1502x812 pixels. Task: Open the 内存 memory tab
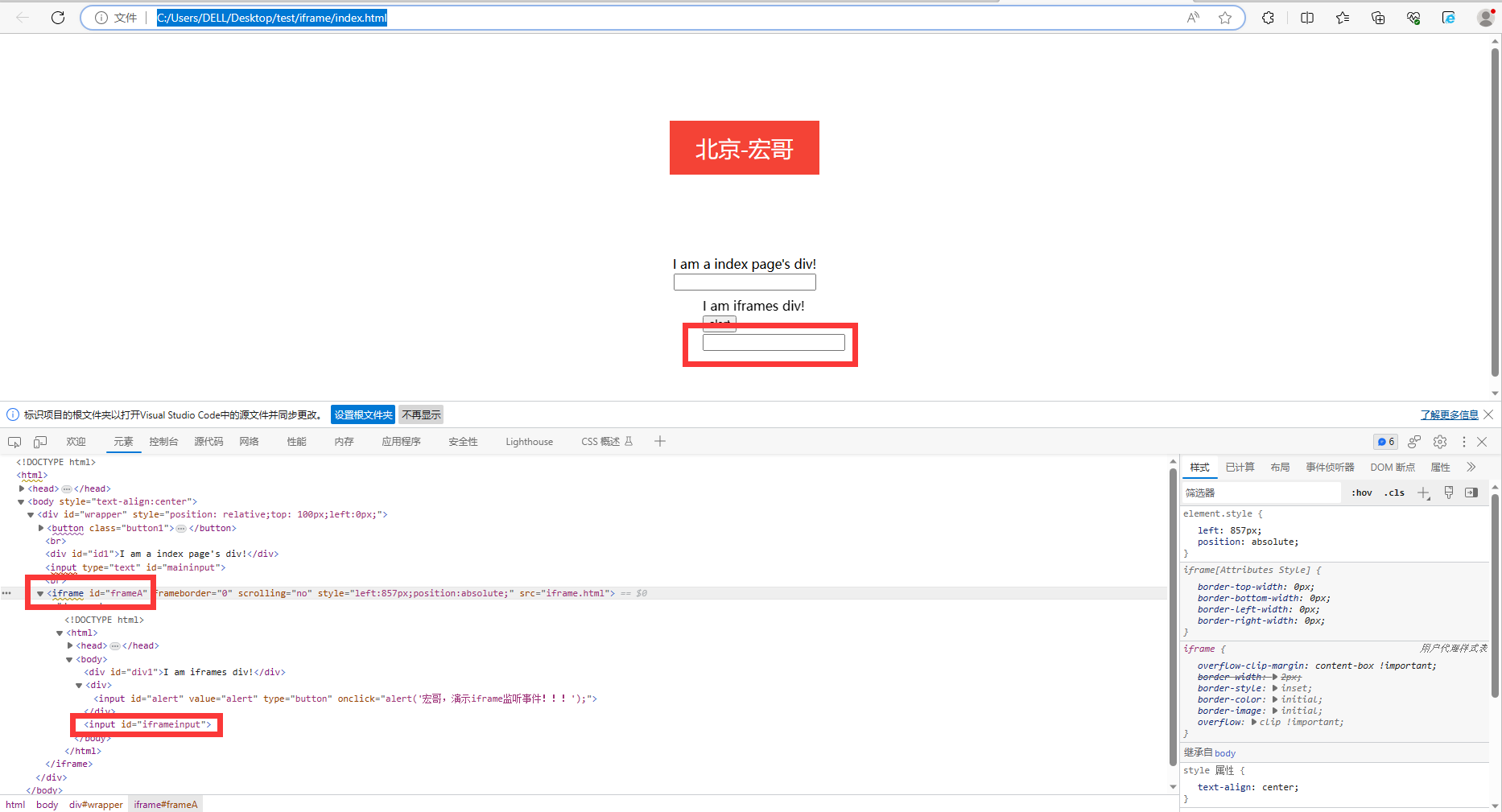point(344,442)
